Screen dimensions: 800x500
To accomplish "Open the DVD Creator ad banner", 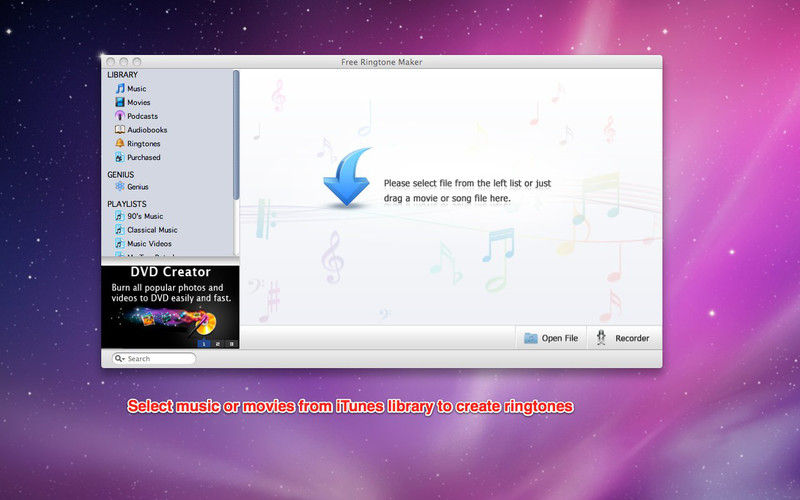I will tap(170, 307).
